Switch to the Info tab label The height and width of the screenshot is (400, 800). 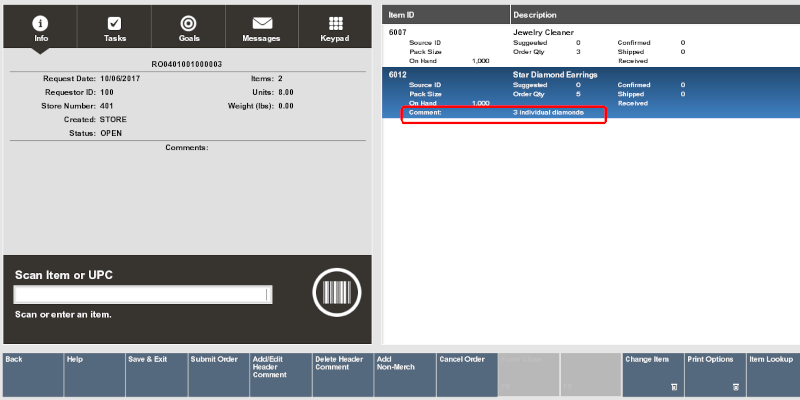pos(41,38)
